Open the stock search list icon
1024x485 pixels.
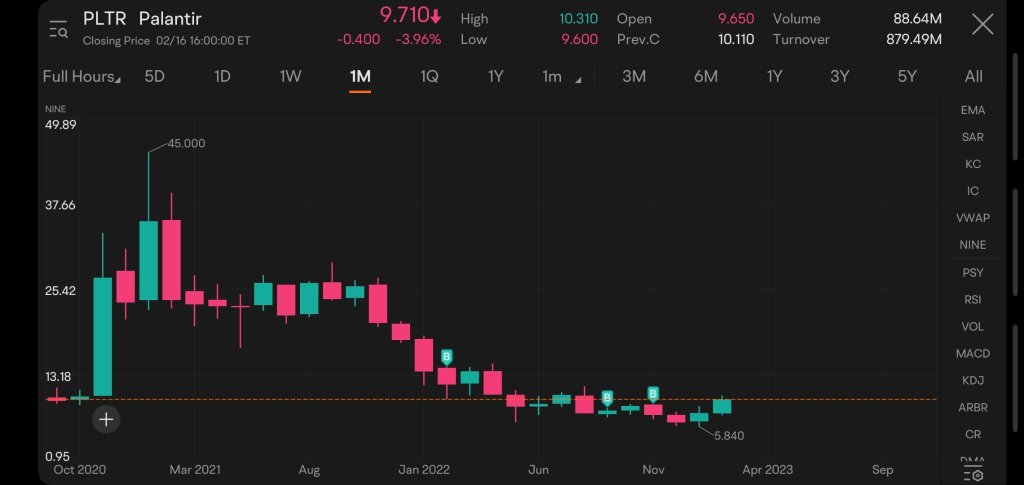coord(58,29)
